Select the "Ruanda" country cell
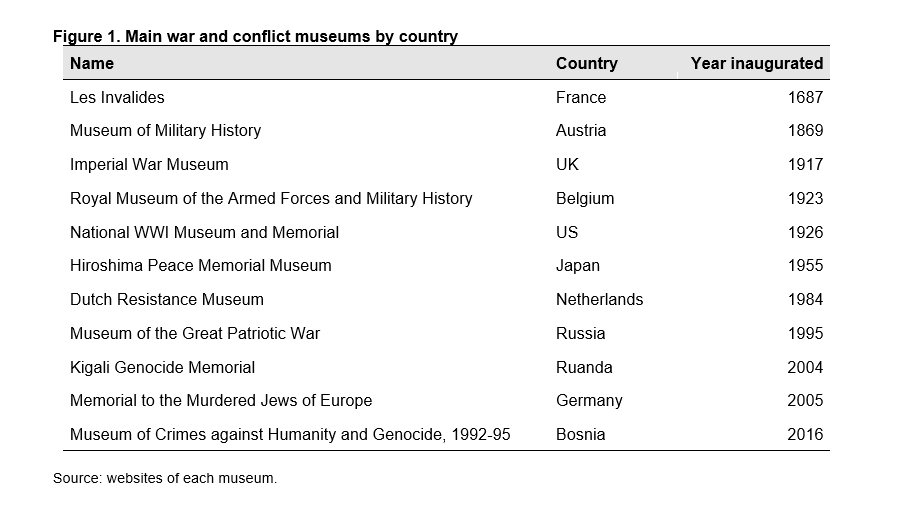Image resolution: width=912 pixels, height=509 pixels. pyautogui.click(x=584, y=367)
